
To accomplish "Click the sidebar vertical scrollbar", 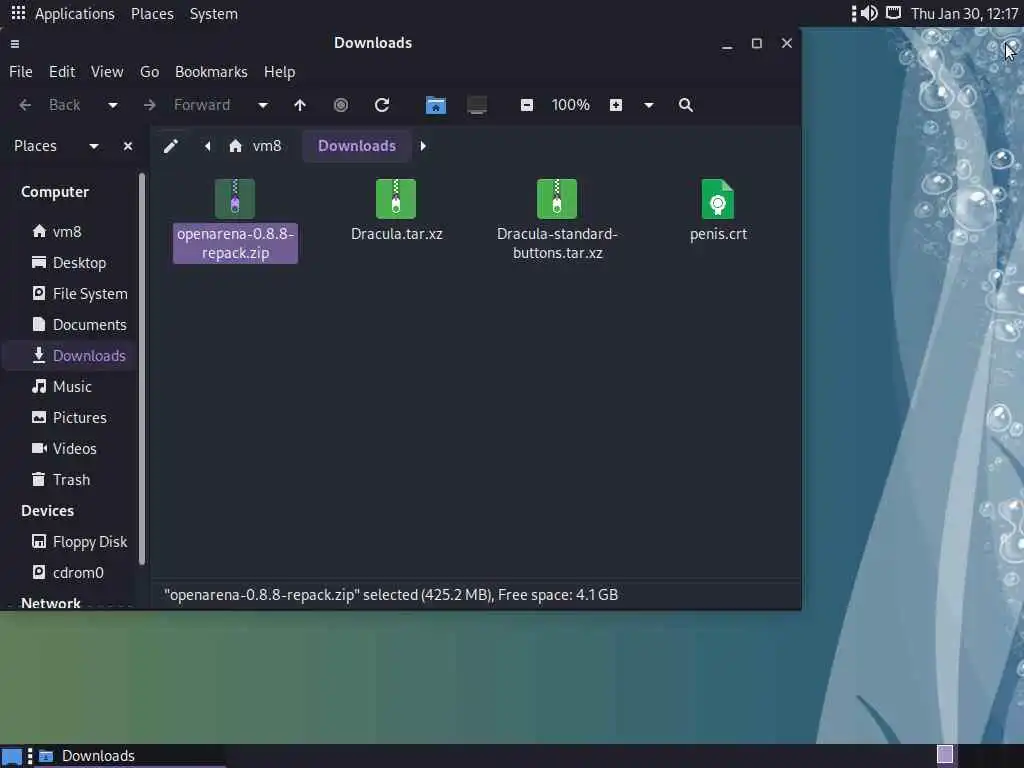I will (x=142, y=369).
